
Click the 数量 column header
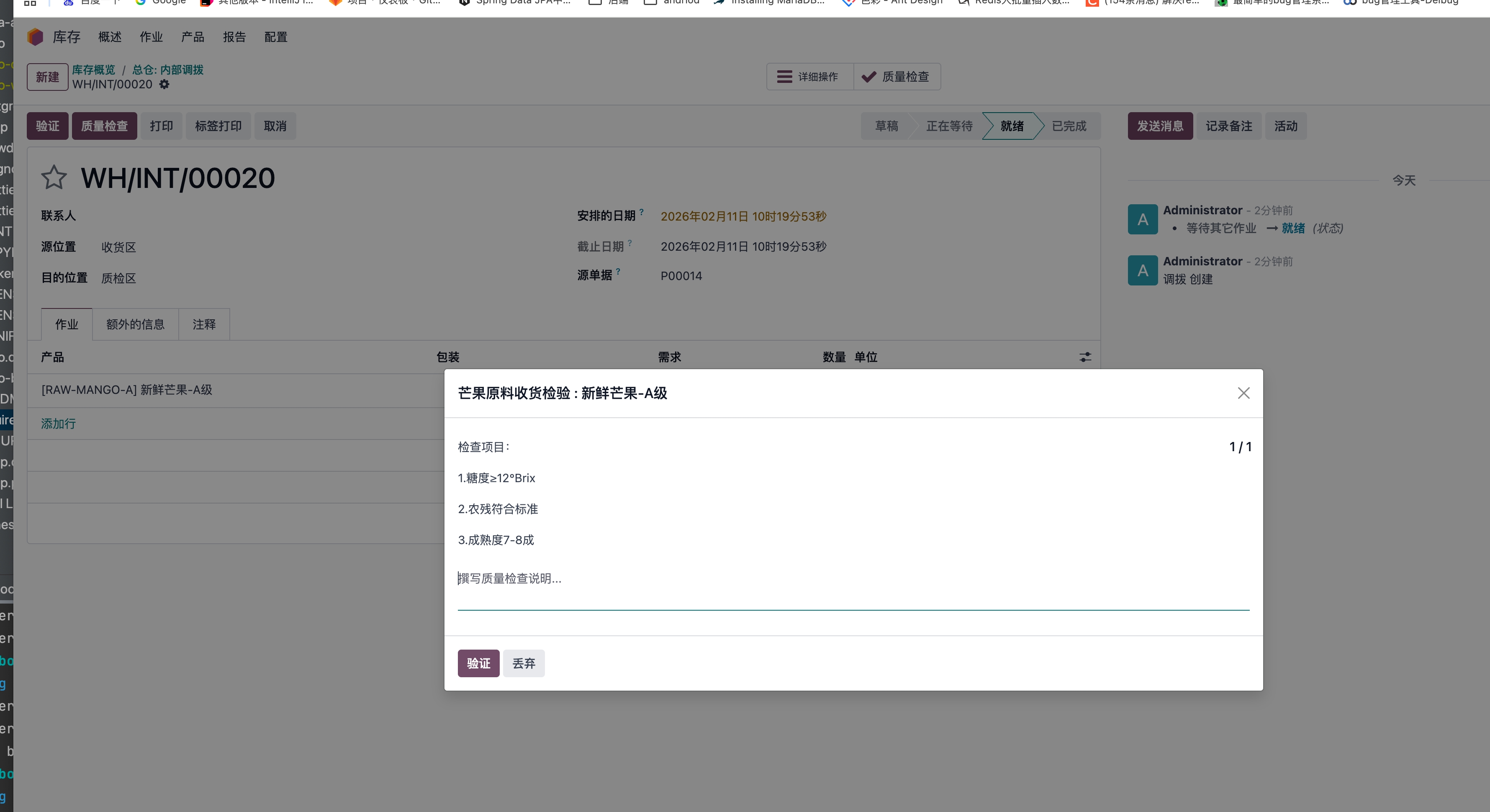(x=834, y=357)
